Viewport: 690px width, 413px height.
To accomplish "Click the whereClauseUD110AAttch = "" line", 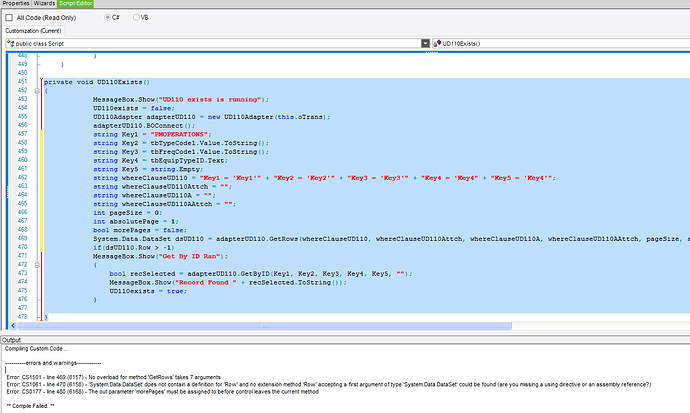I will coord(165,204).
